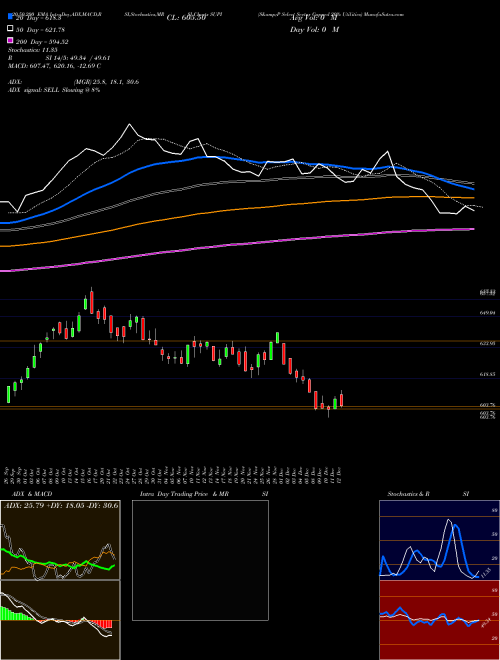
Task: Open the blue Stochastics mini chart
Action: [x=439, y=540]
